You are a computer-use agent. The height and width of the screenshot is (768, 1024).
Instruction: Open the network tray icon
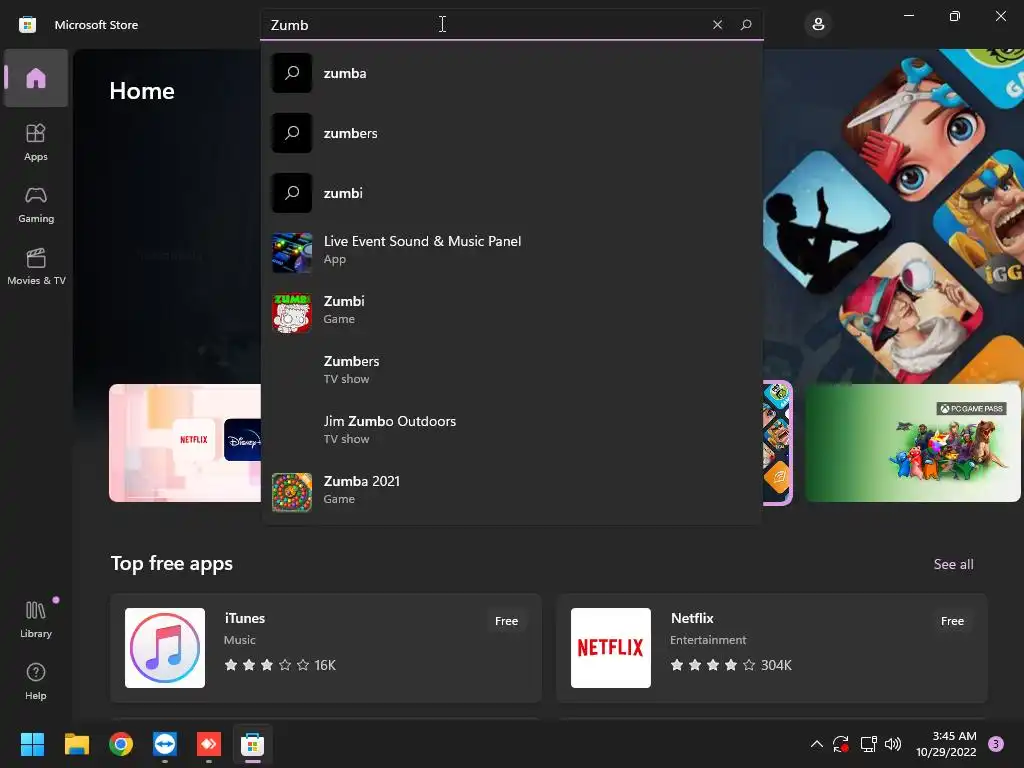coord(868,744)
